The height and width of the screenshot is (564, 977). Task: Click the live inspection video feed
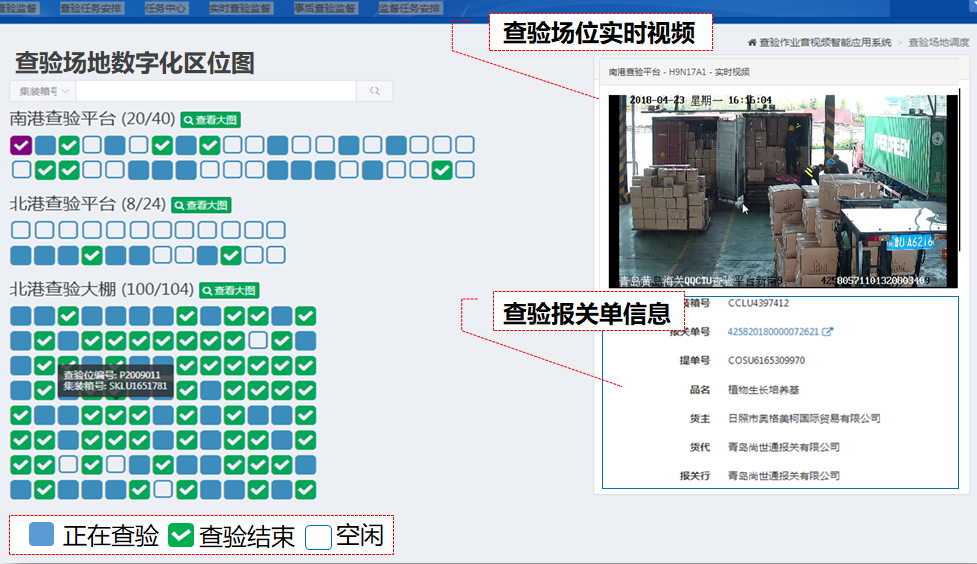783,191
